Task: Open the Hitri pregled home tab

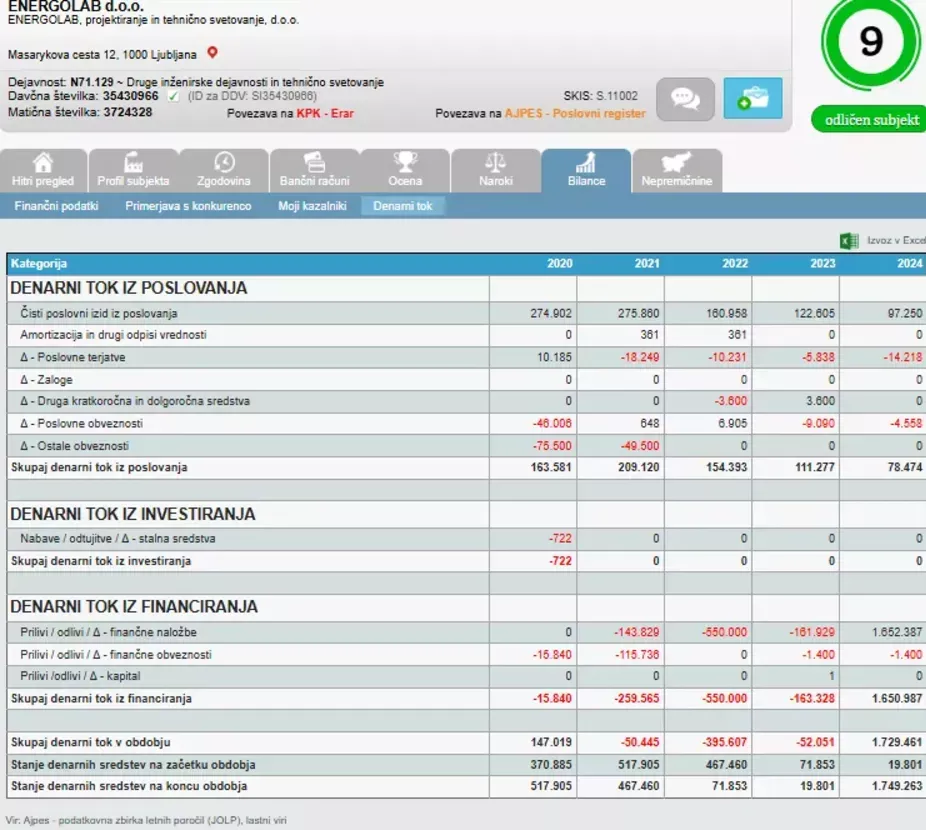Action: tap(43, 171)
